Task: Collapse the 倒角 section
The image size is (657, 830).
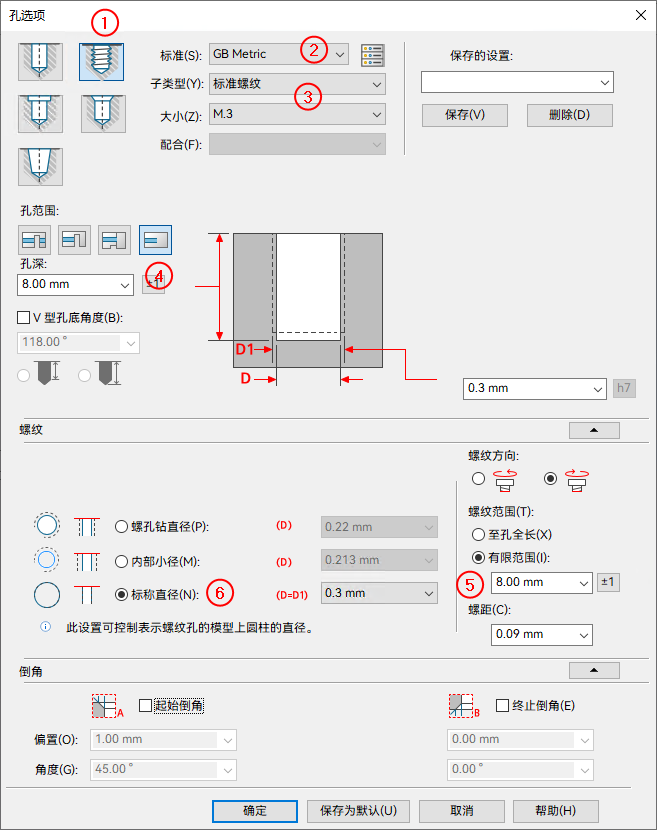Action: [594, 670]
